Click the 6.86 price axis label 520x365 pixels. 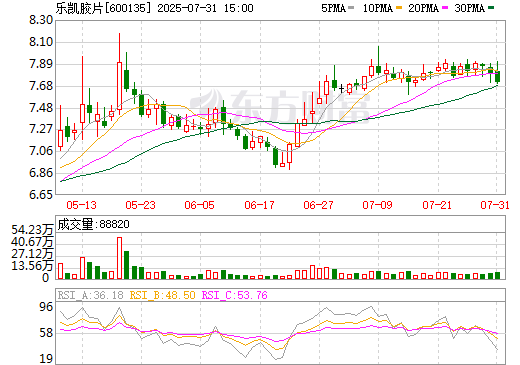click(41, 173)
